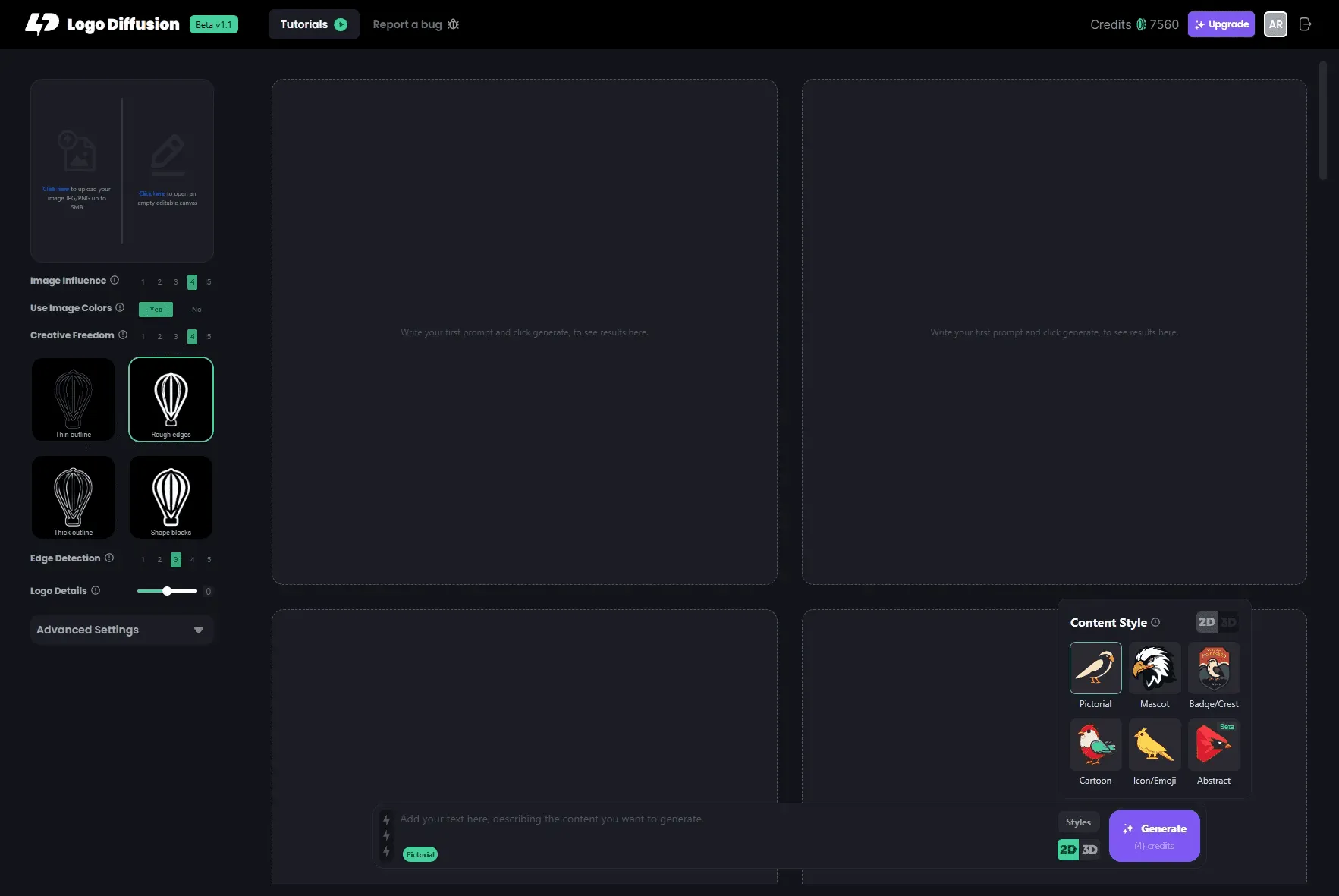Click the 'Click here' empty canvas link
This screenshot has height=896, width=1339.
point(152,193)
